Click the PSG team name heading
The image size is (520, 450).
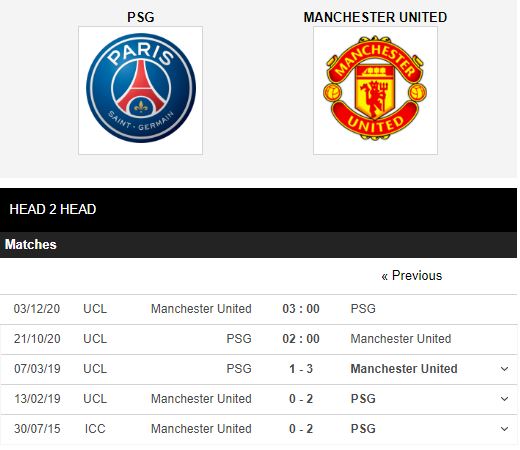[141, 17]
